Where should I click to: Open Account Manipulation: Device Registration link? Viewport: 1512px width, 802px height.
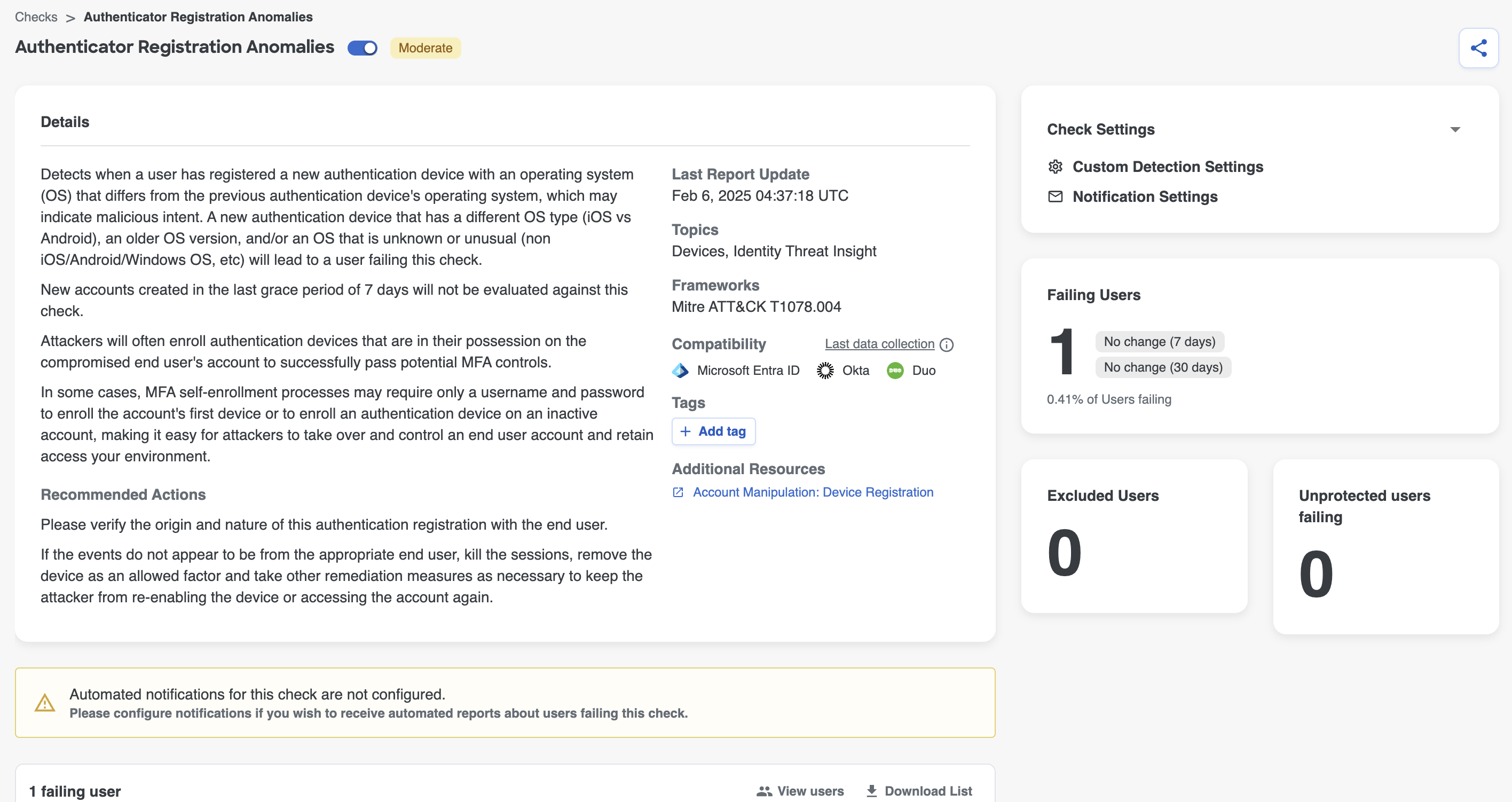[813, 493]
